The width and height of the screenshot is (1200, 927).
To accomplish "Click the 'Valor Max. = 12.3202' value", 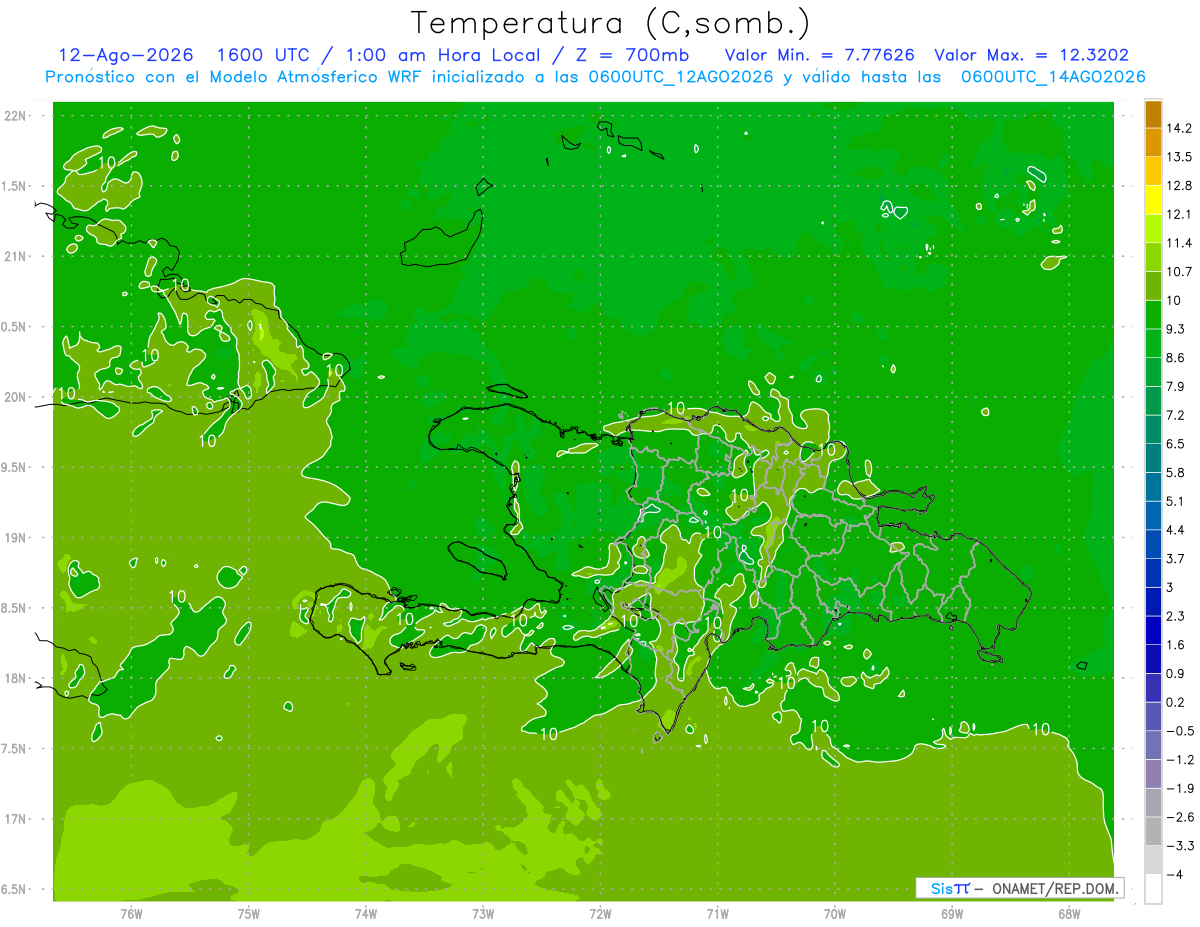I will point(1032,56).
